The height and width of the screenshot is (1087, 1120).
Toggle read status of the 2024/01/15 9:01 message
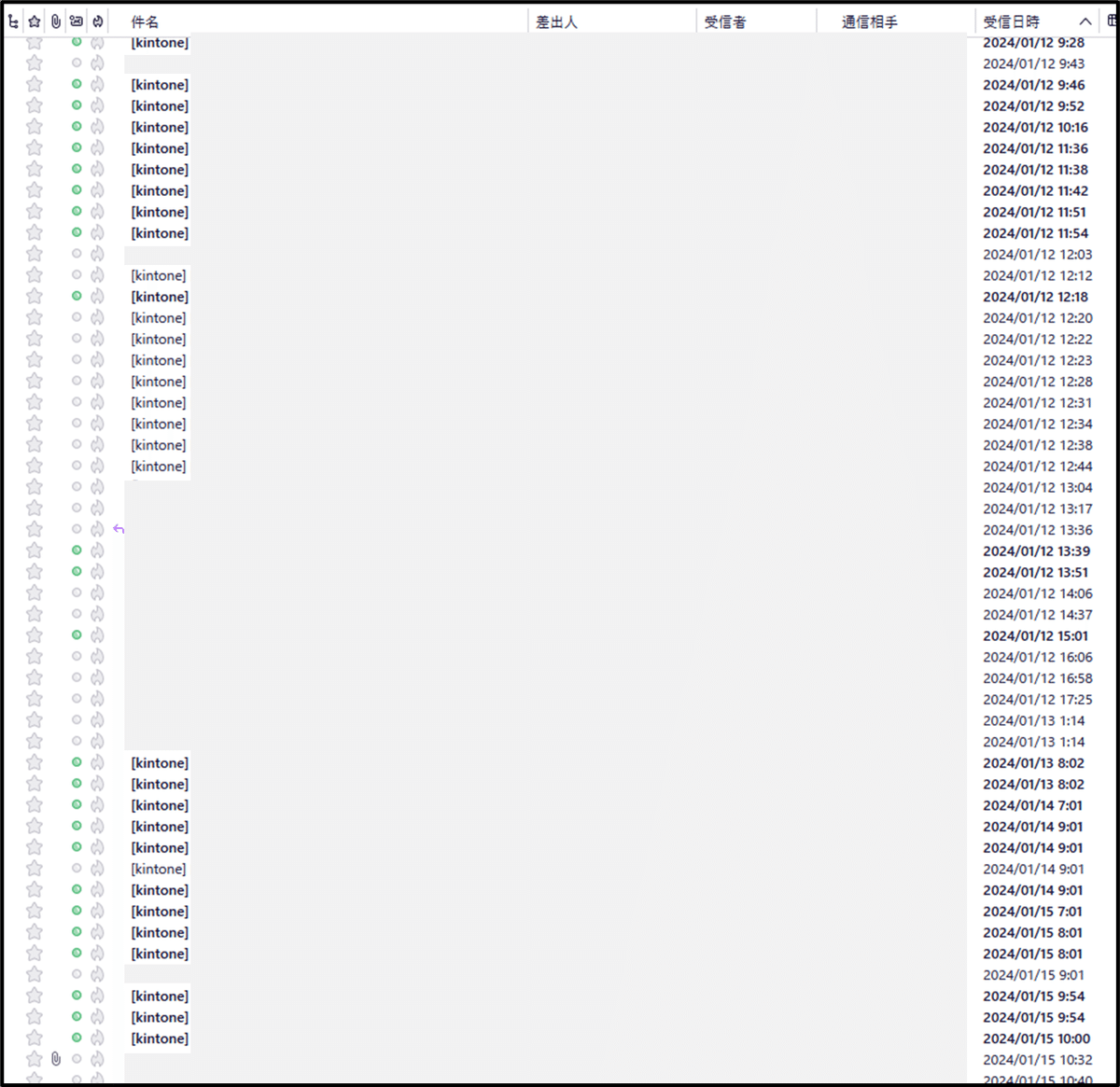pyautogui.click(x=77, y=974)
